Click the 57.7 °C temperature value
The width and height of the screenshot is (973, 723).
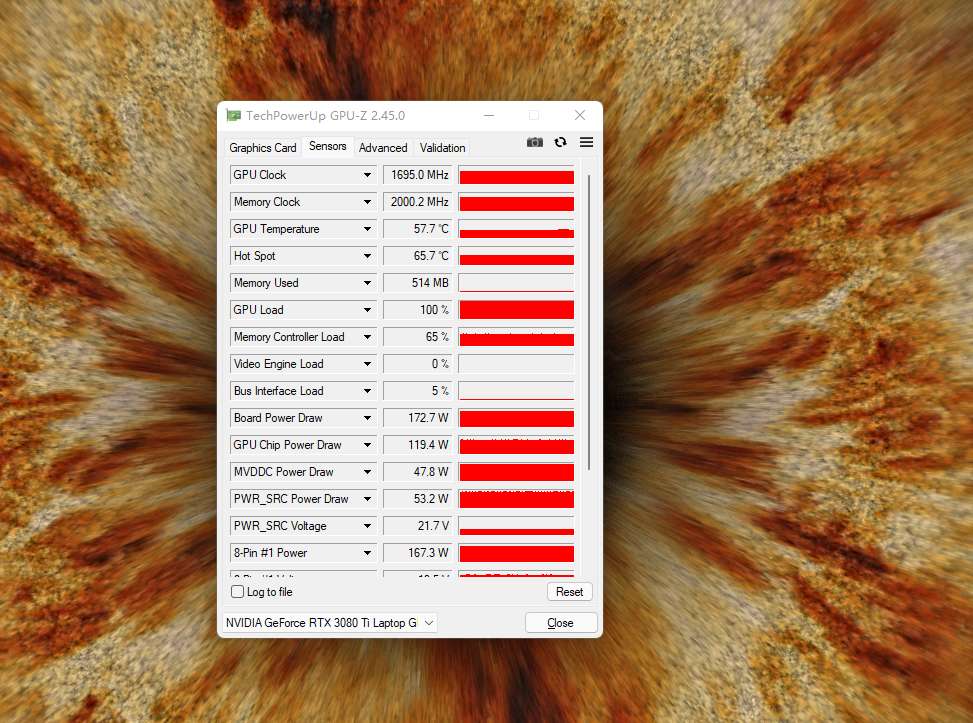418,229
